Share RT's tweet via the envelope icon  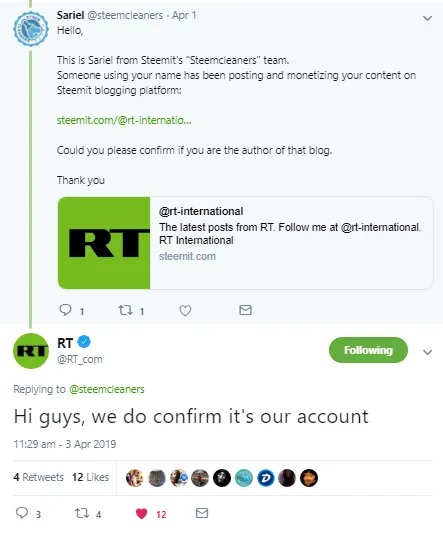click(x=202, y=513)
